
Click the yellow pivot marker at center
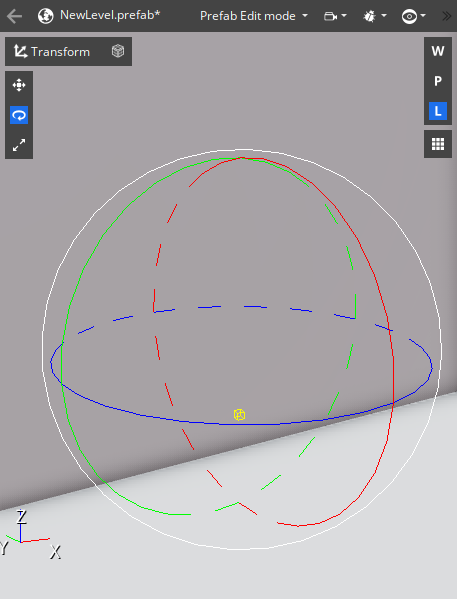coord(239,414)
